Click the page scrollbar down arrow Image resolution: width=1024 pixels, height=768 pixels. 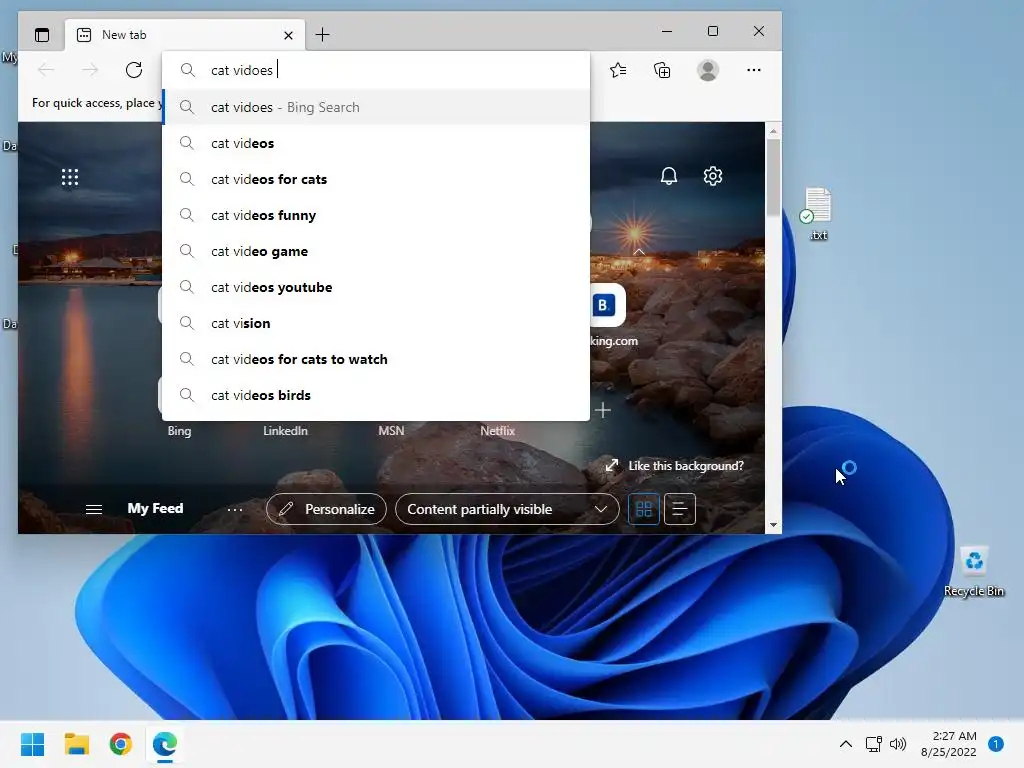[x=773, y=525]
